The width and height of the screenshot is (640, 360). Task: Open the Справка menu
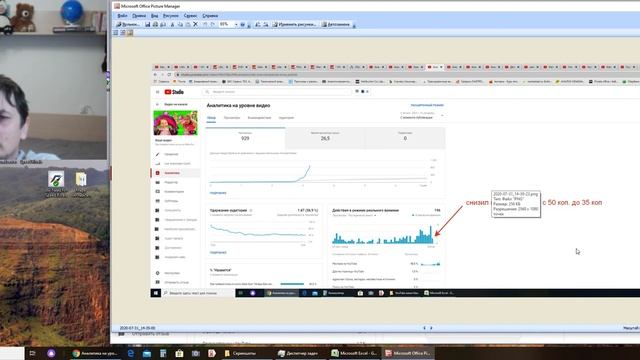pyautogui.click(x=210, y=16)
